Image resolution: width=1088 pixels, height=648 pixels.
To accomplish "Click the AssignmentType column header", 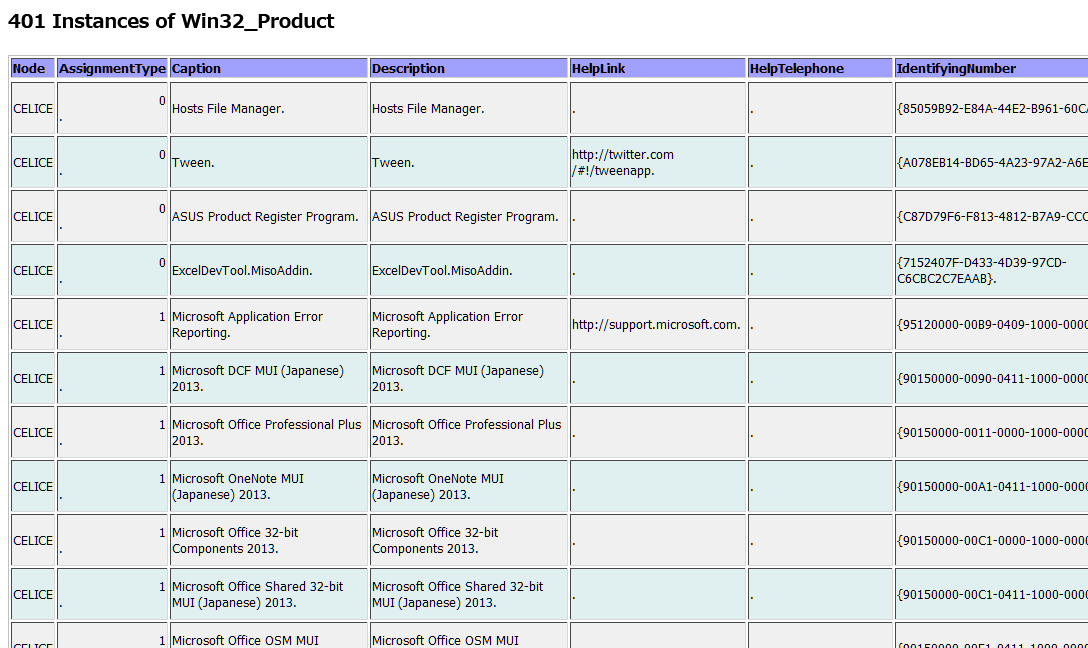I will pos(112,69).
